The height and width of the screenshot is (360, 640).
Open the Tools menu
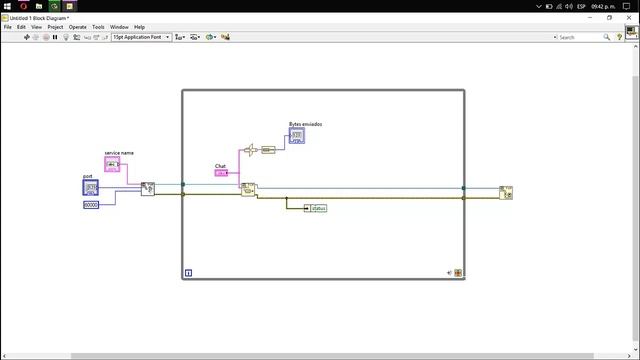[98, 27]
